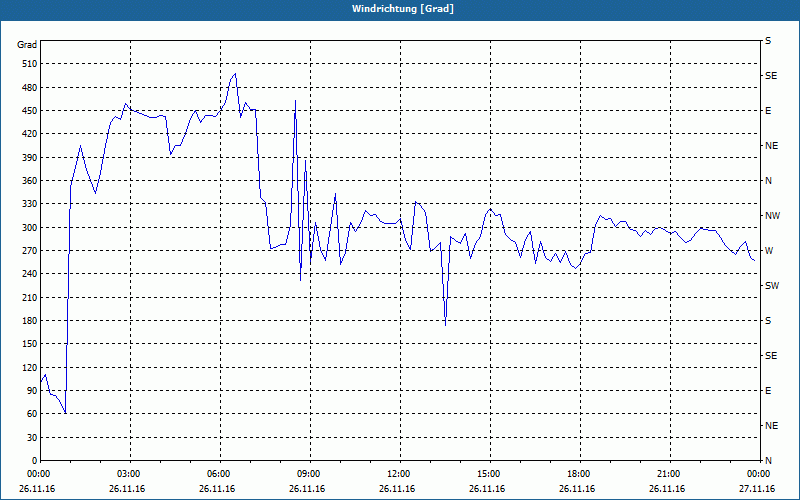This screenshot has width=800, height=500.
Task: Select the 0 y-axis value
Action: pyautogui.click(x=34, y=461)
